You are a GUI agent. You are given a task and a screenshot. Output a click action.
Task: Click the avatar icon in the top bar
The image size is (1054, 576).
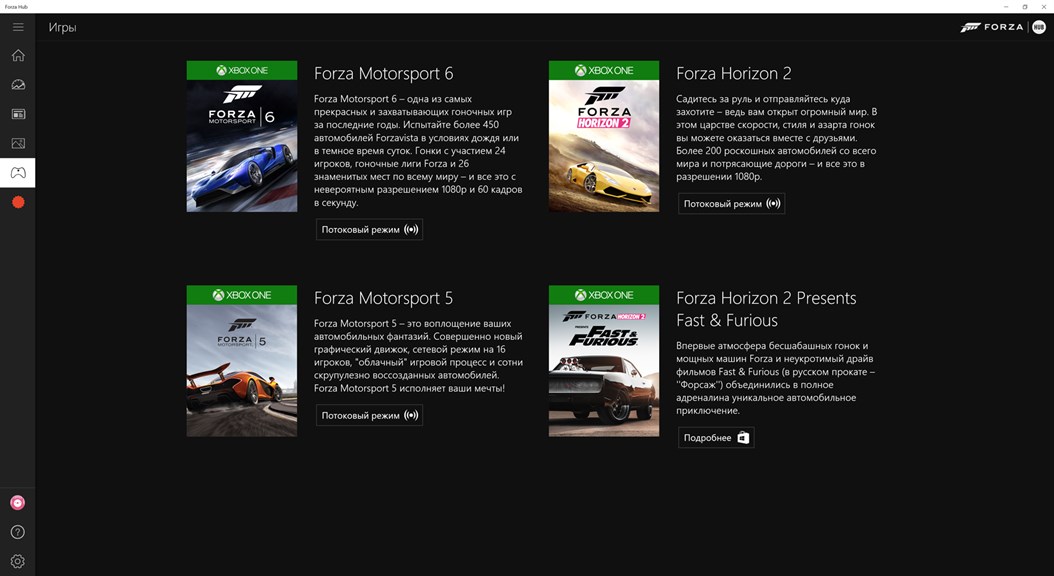click(x=1037, y=27)
